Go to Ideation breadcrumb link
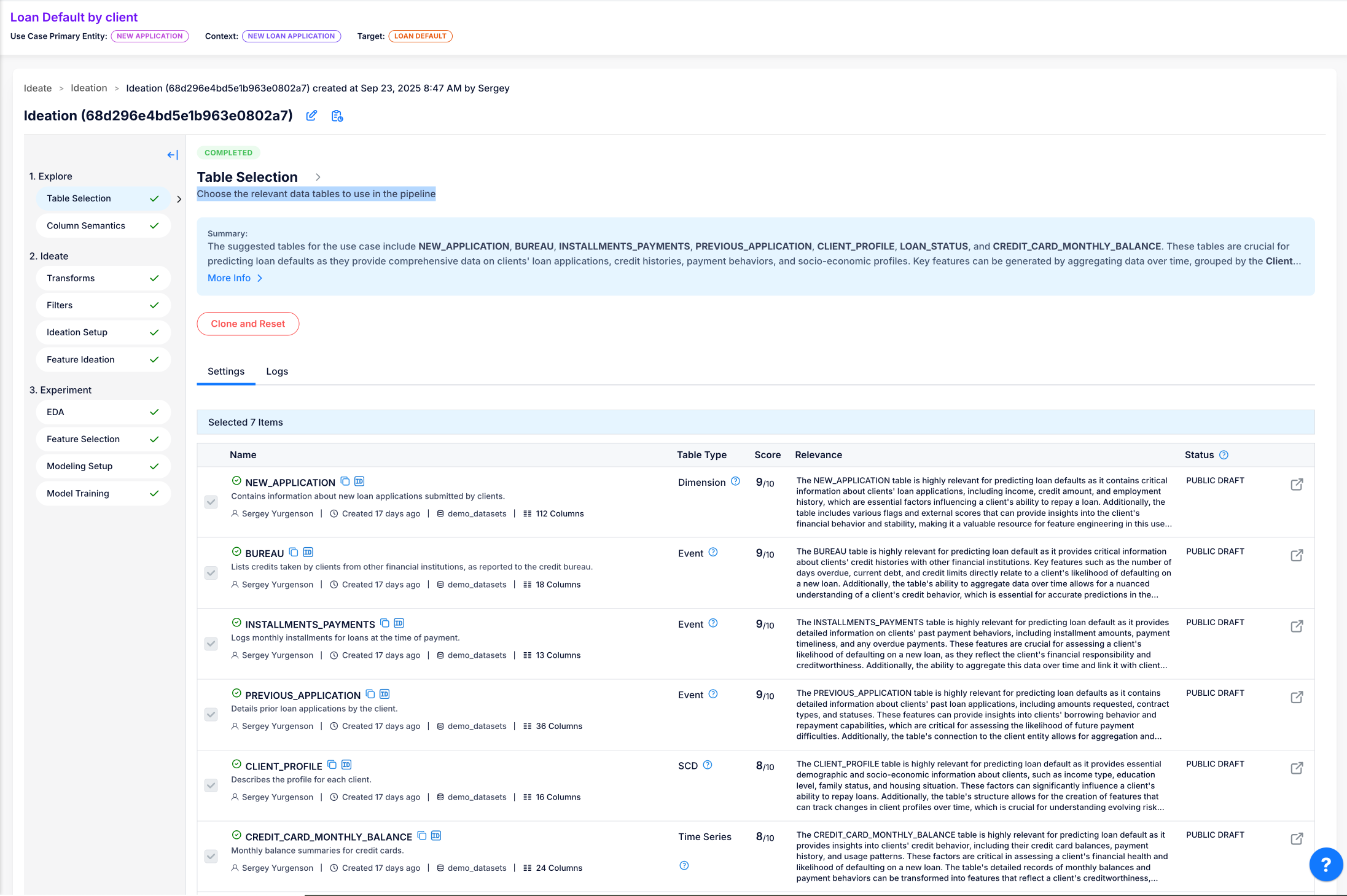The width and height of the screenshot is (1347, 896). [x=88, y=88]
